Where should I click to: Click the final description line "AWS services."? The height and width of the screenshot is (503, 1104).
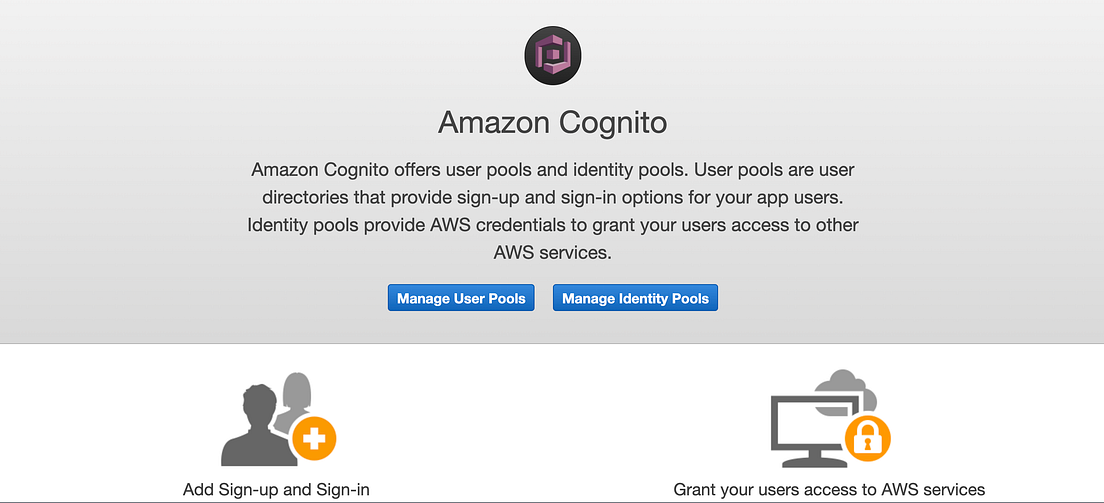point(552,253)
